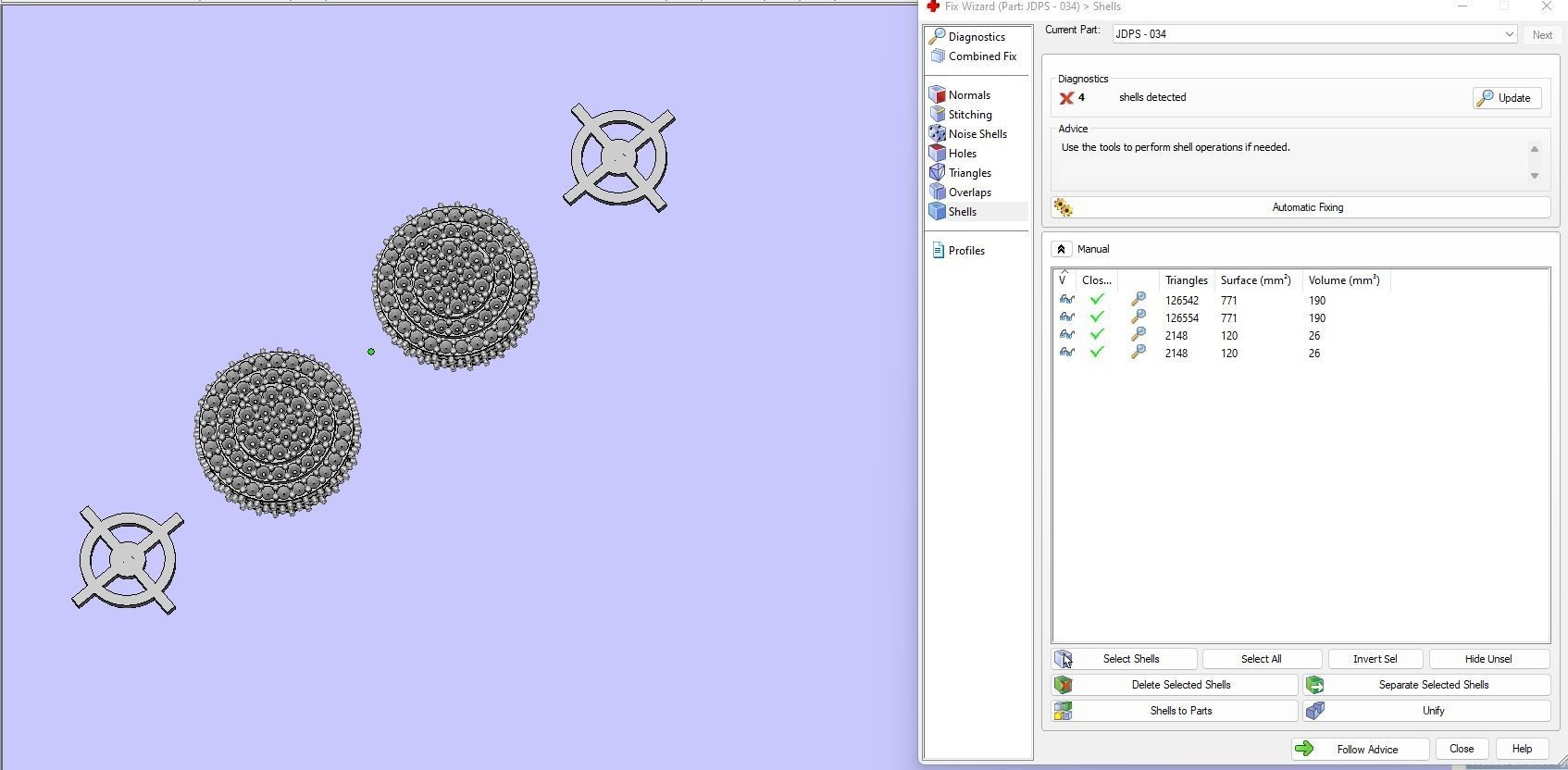Click the lower-left cross-shaped part in viewport
The width and height of the screenshot is (1568, 770).
[128, 560]
